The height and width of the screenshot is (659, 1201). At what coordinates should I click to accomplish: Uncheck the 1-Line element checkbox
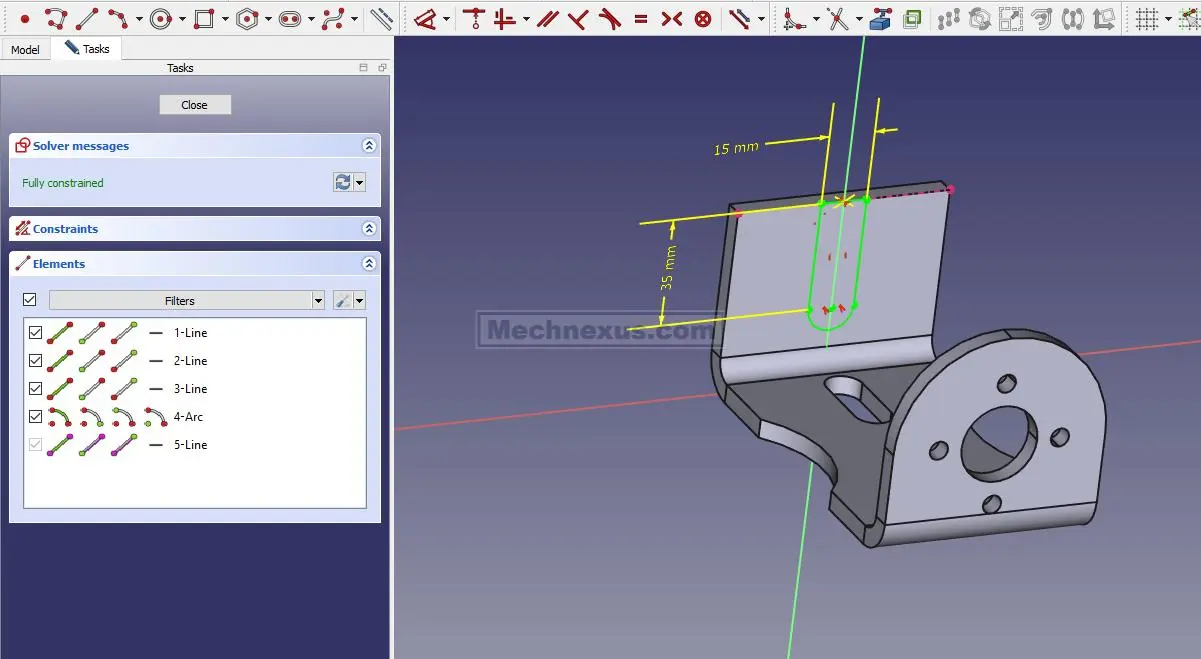pyautogui.click(x=37, y=333)
